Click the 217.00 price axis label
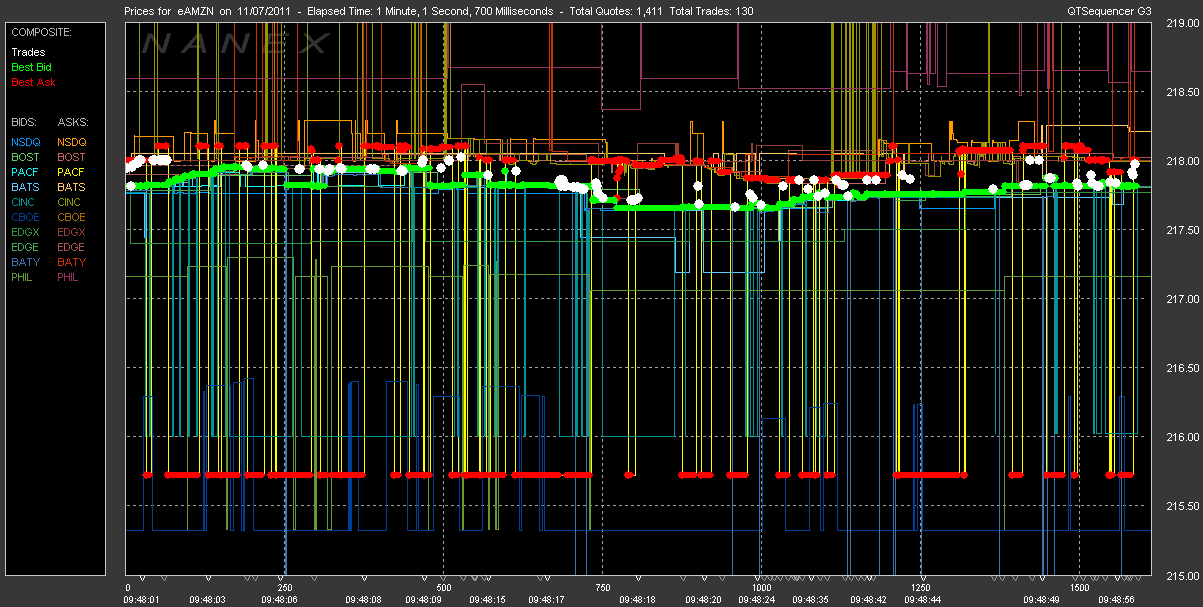The image size is (1203, 607). tap(1183, 299)
